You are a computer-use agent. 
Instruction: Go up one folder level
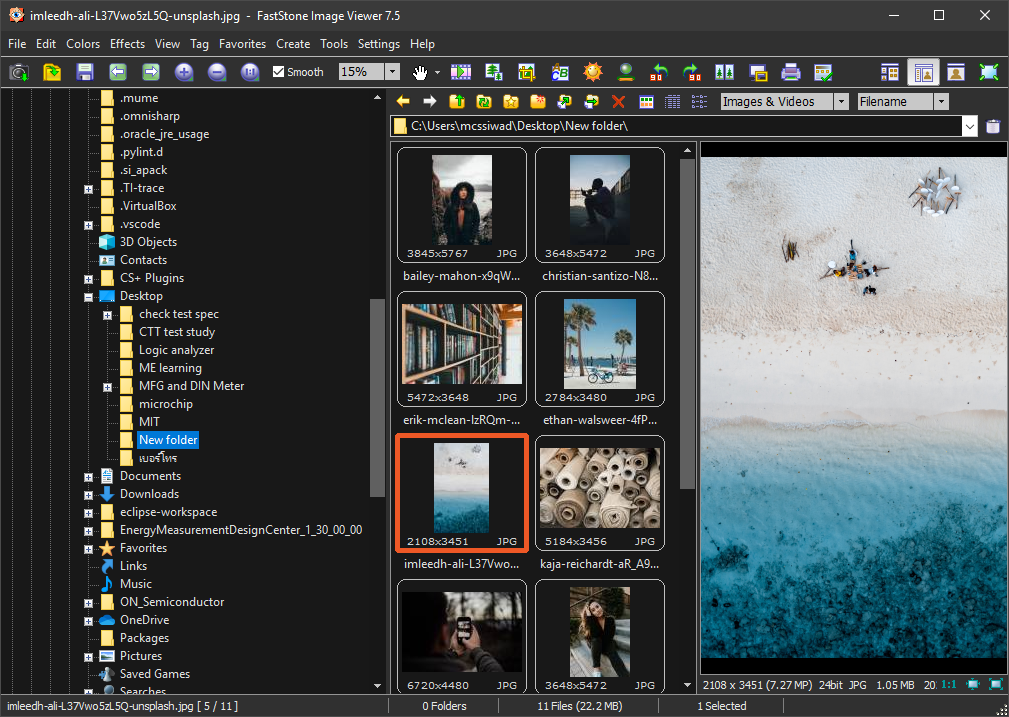coord(457,102)
